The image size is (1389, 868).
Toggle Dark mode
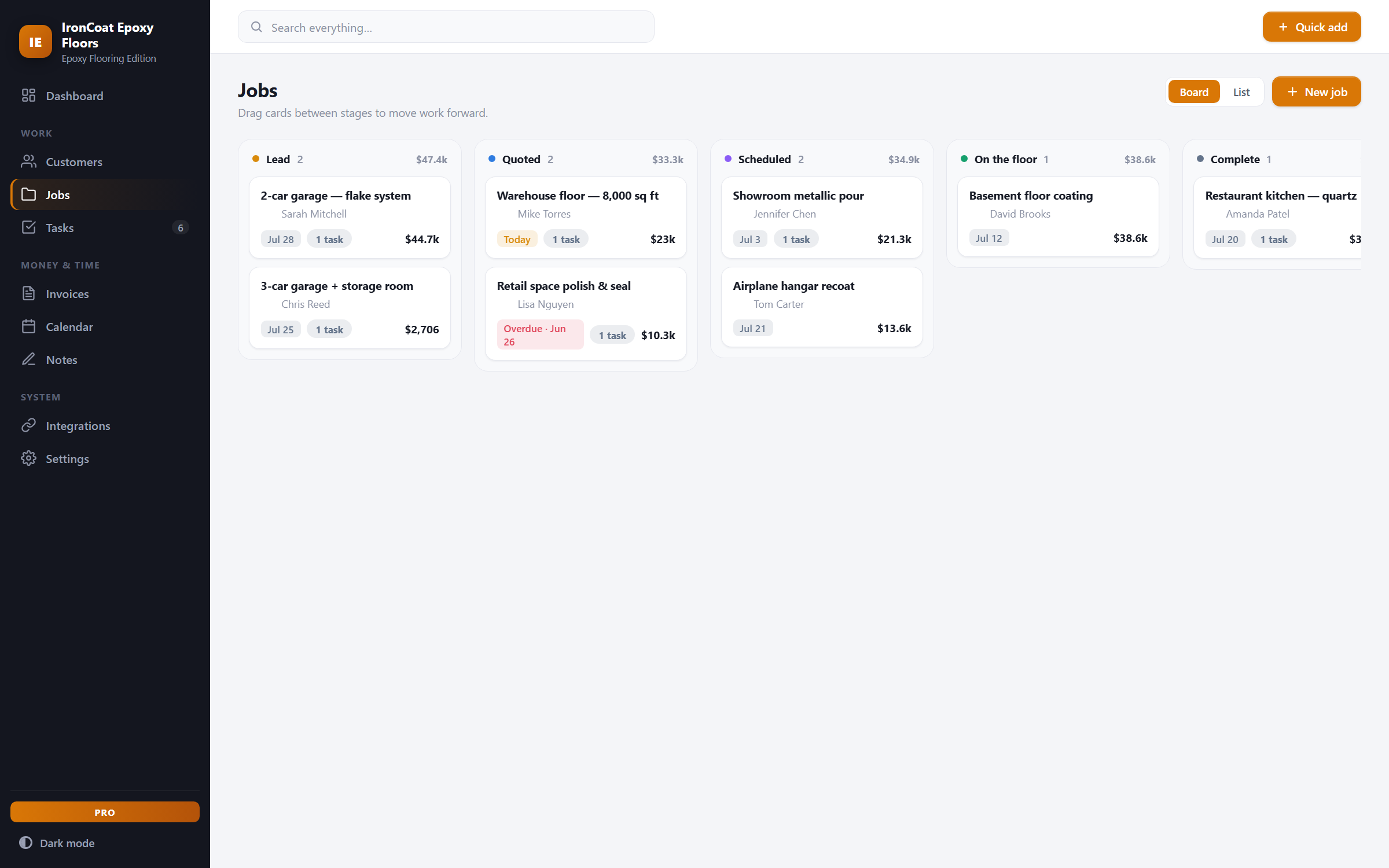57,843
